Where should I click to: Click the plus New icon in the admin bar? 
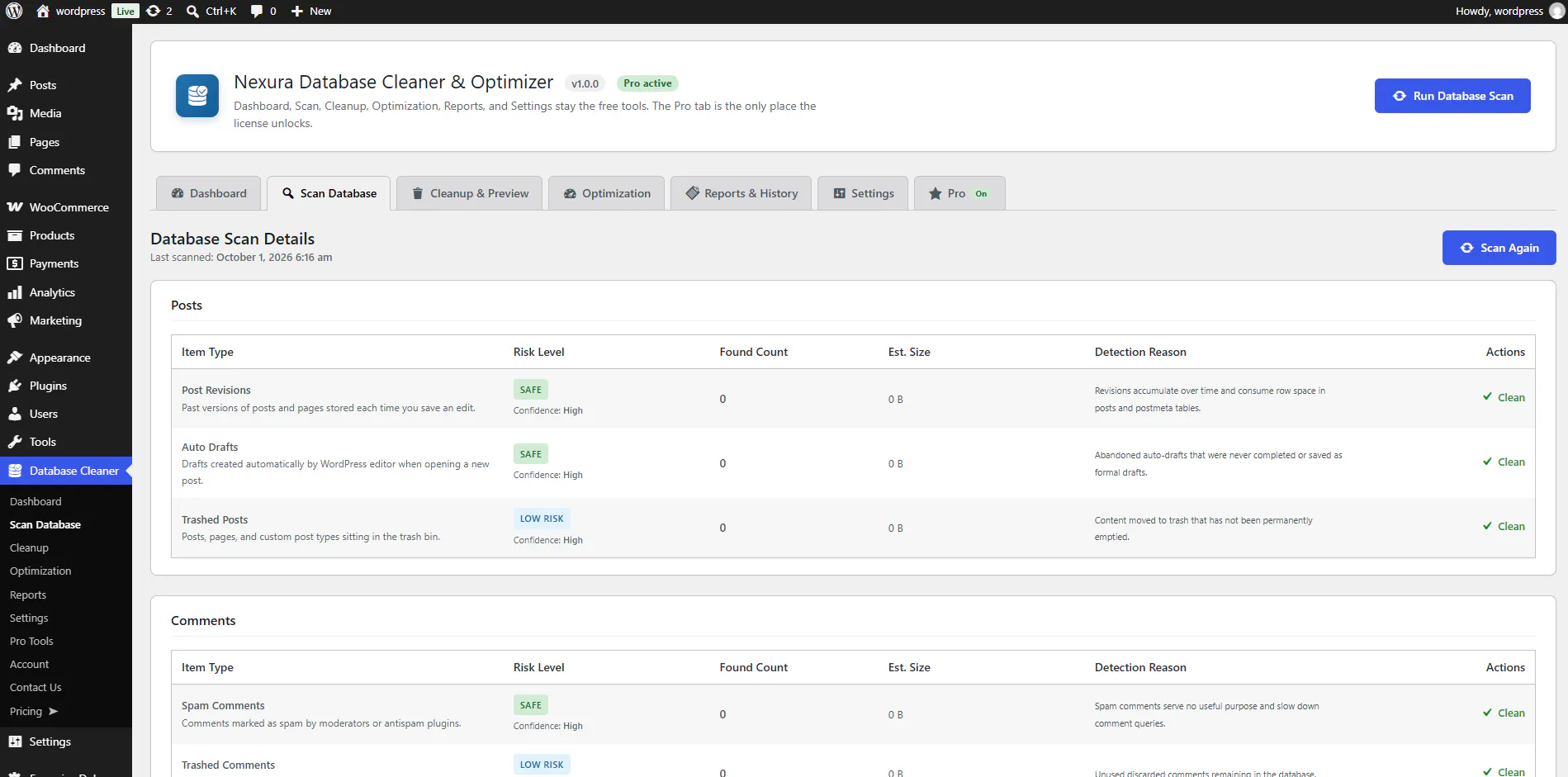pos(297,11)
